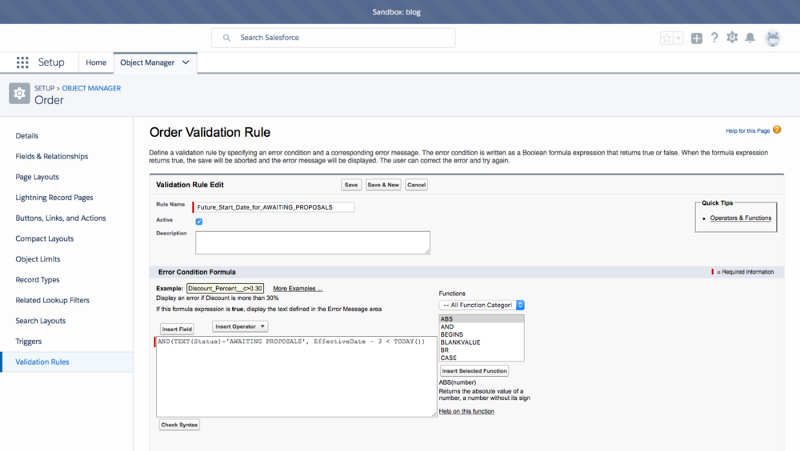The image size is (800, 451).
Task: Open the Insert Operator dropdown
Action: coord(240,326)
